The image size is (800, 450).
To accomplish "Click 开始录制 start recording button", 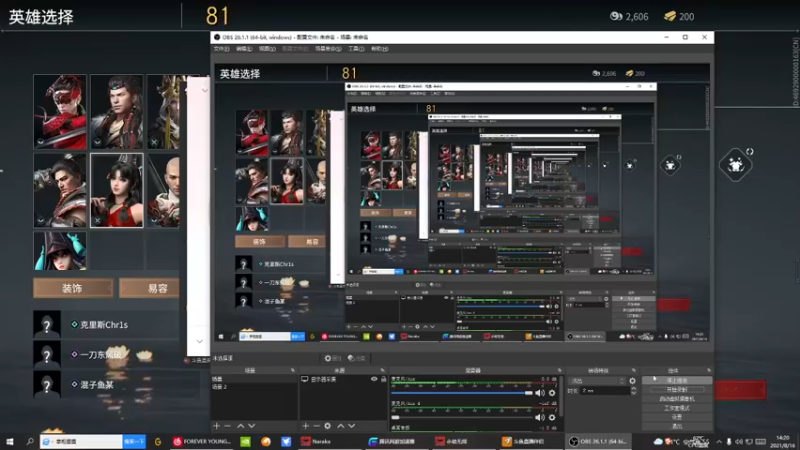I will [x=677, y=390].
